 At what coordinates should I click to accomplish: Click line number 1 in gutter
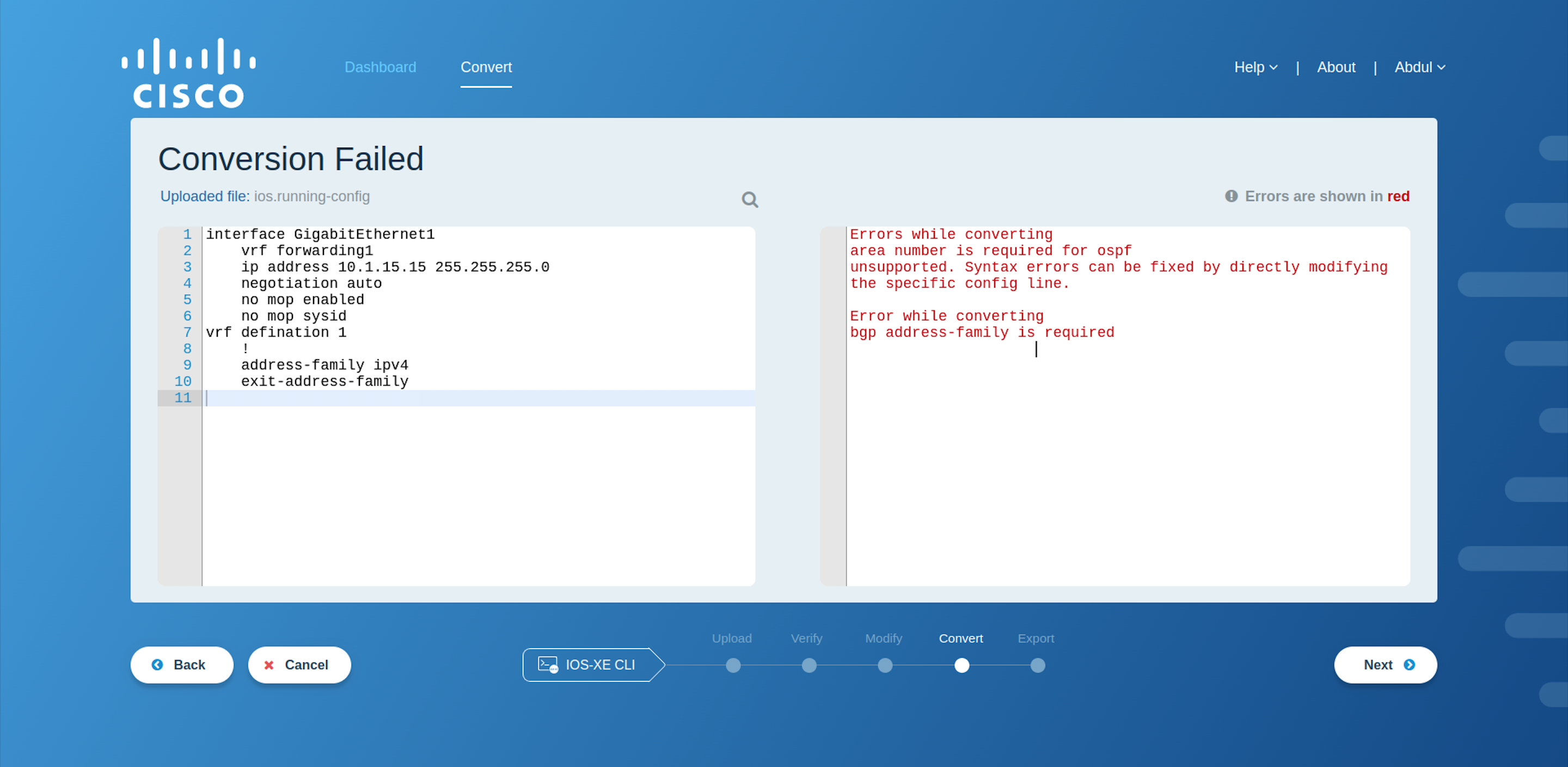tap(187, 235)
